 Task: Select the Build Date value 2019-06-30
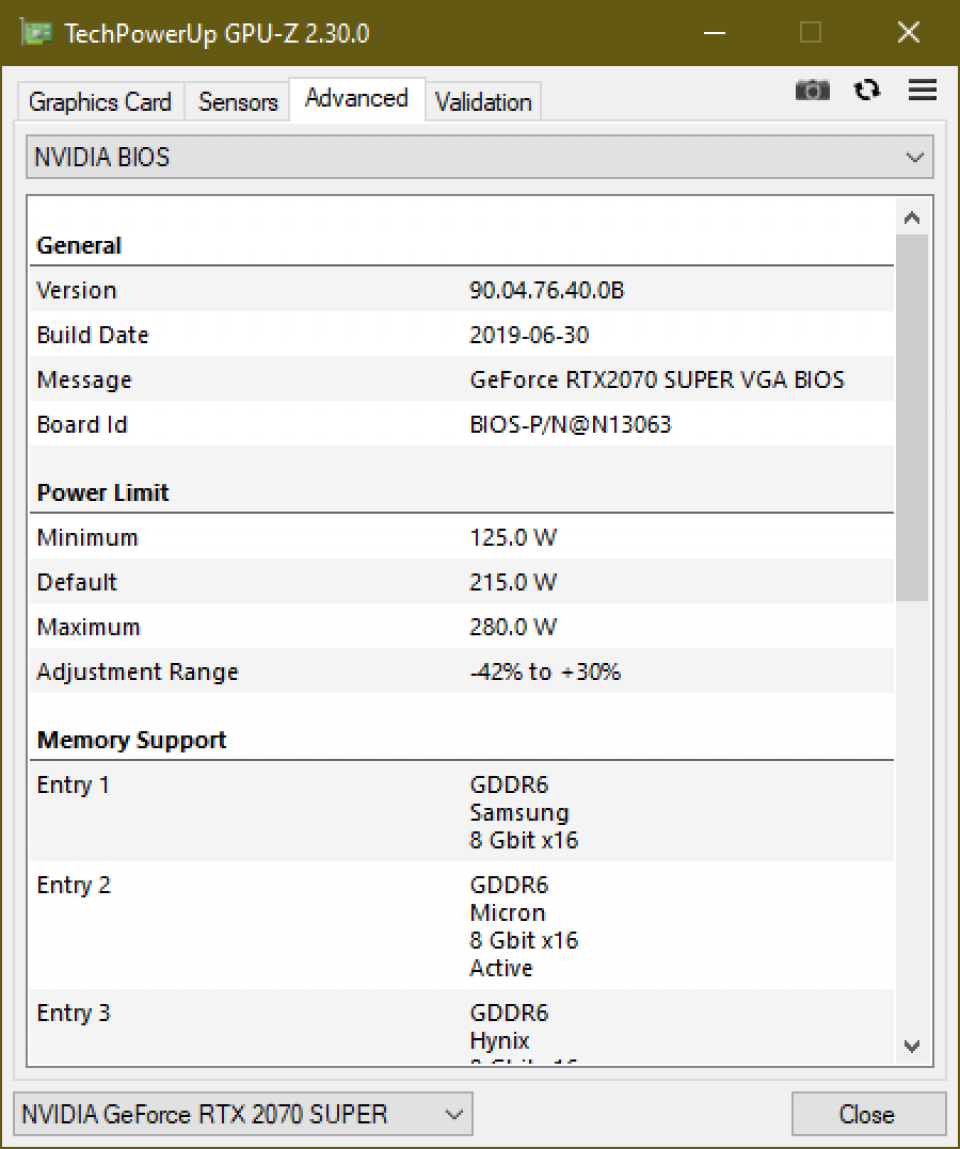tap(528, 335)
